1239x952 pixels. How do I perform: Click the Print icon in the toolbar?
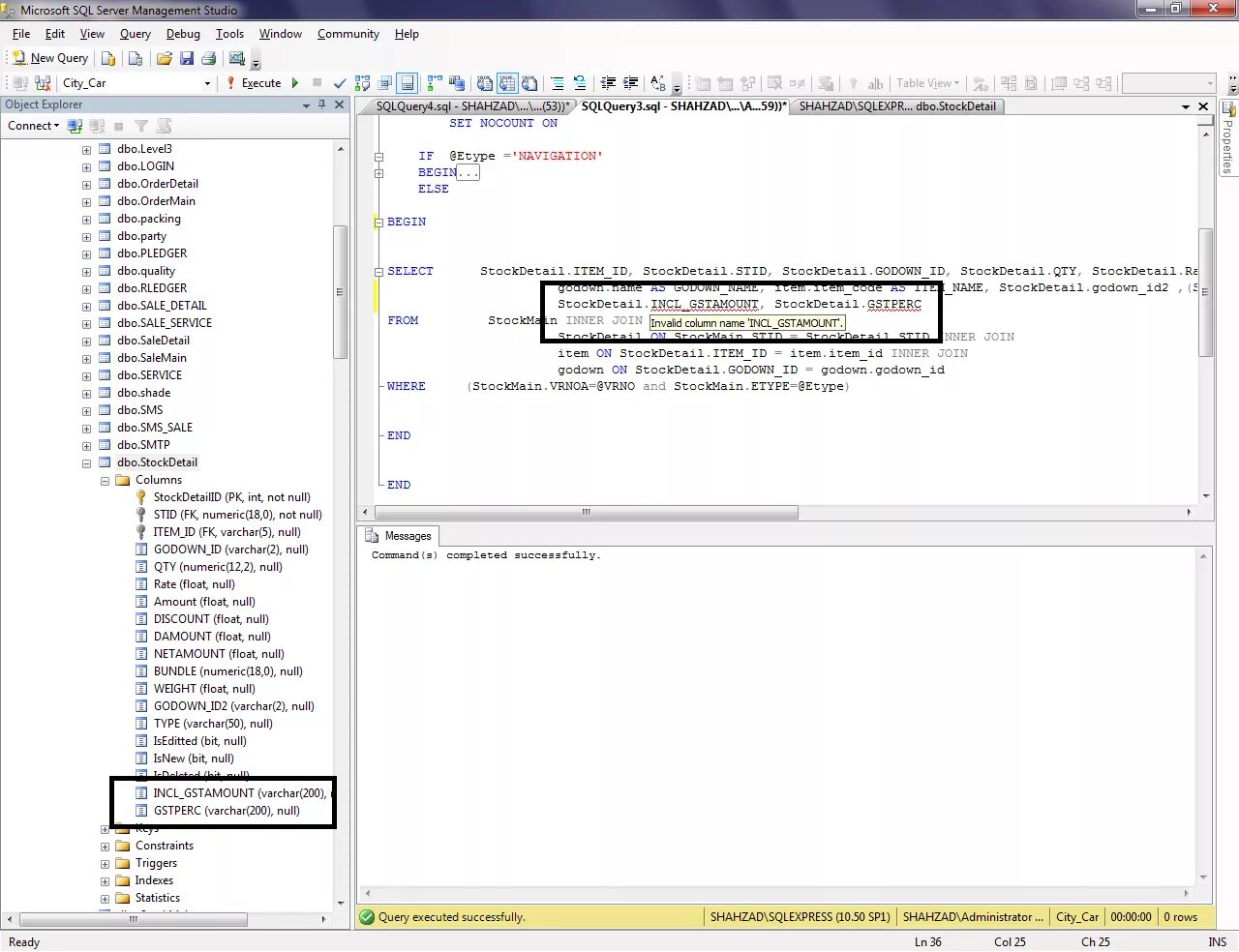pyautogui.click(x=208, y=58)
